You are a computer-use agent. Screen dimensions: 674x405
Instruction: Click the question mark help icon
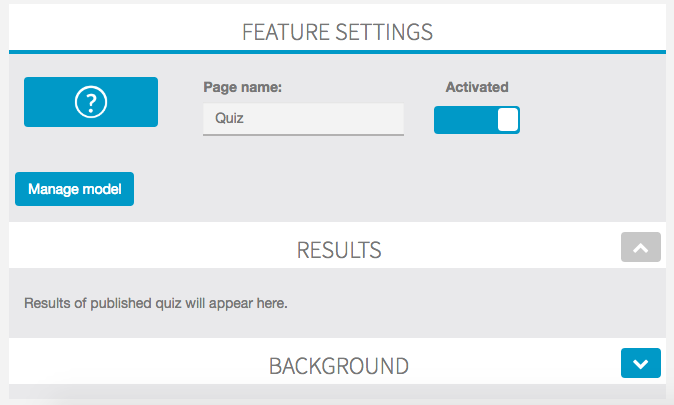(x=91, y=102)
